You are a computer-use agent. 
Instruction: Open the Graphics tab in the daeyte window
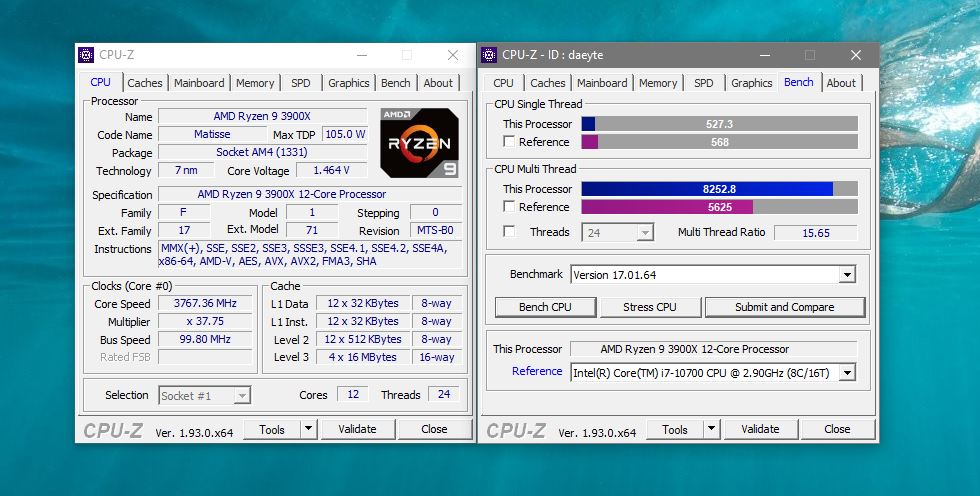[752, 83]
